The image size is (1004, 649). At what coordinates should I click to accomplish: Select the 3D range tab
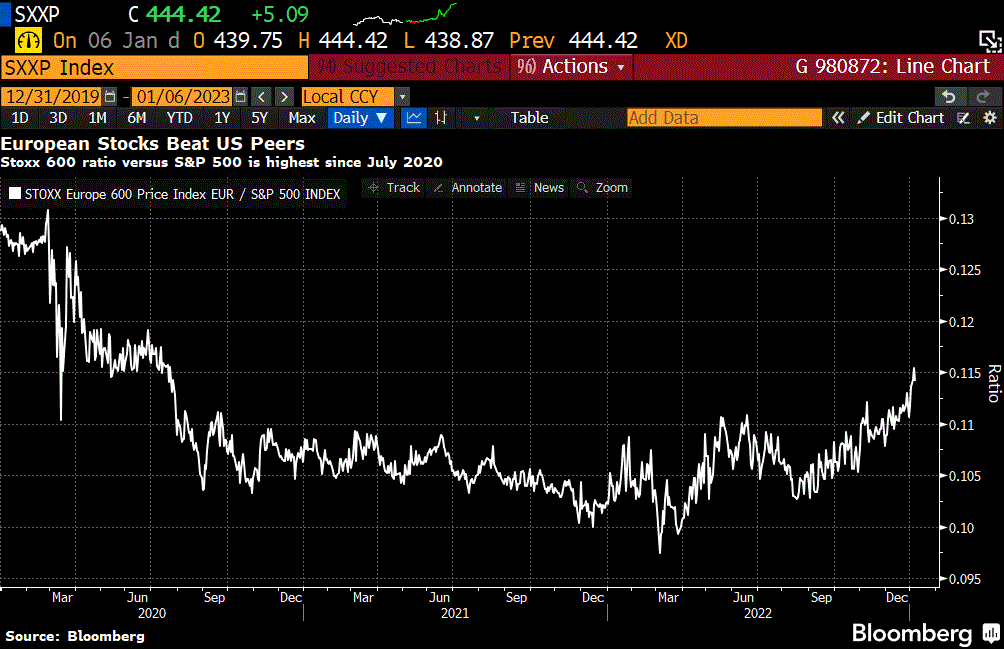[58, 118]
